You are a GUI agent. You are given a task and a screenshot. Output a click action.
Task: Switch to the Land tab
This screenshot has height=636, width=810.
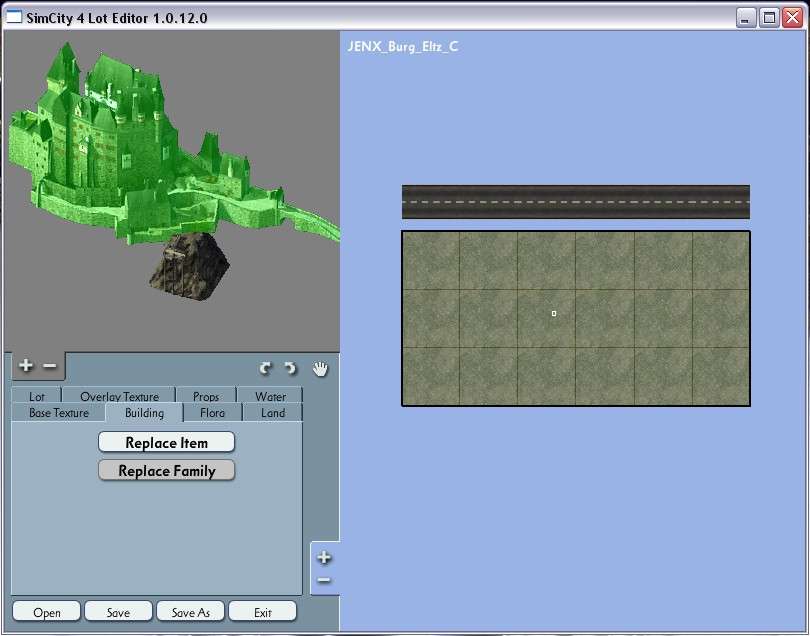click(x=273, y=413)
